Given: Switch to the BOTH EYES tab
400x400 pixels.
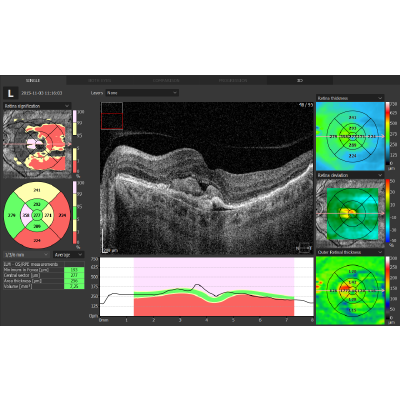Looking at the screenshot, I should tap(100, 80).
